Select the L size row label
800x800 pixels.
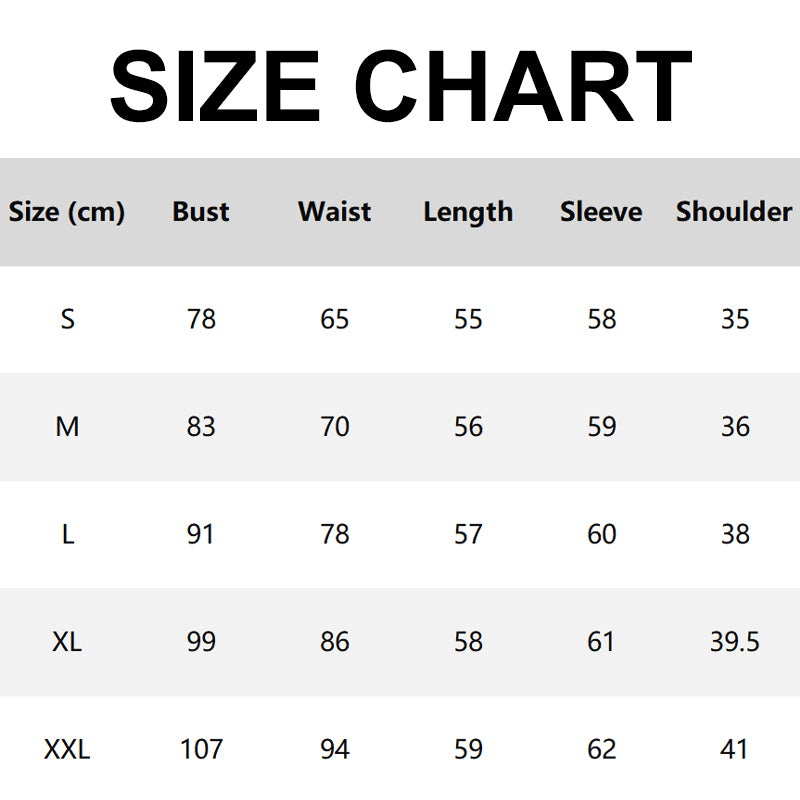pos(67,535)
